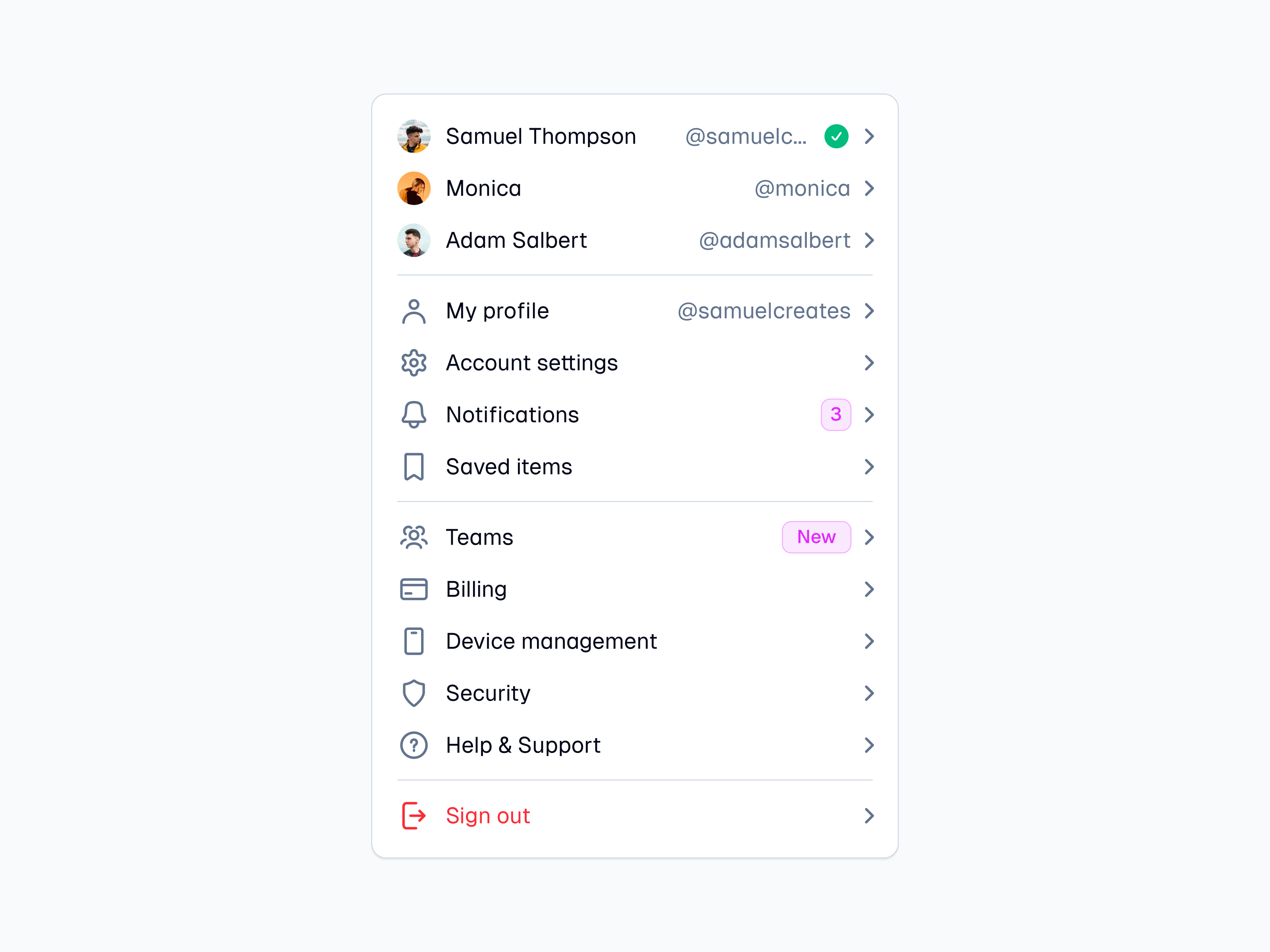This screenshot has width=1270, height=952.
Task: Click the Saved items bookmark icon
Action: coord(414,466)
